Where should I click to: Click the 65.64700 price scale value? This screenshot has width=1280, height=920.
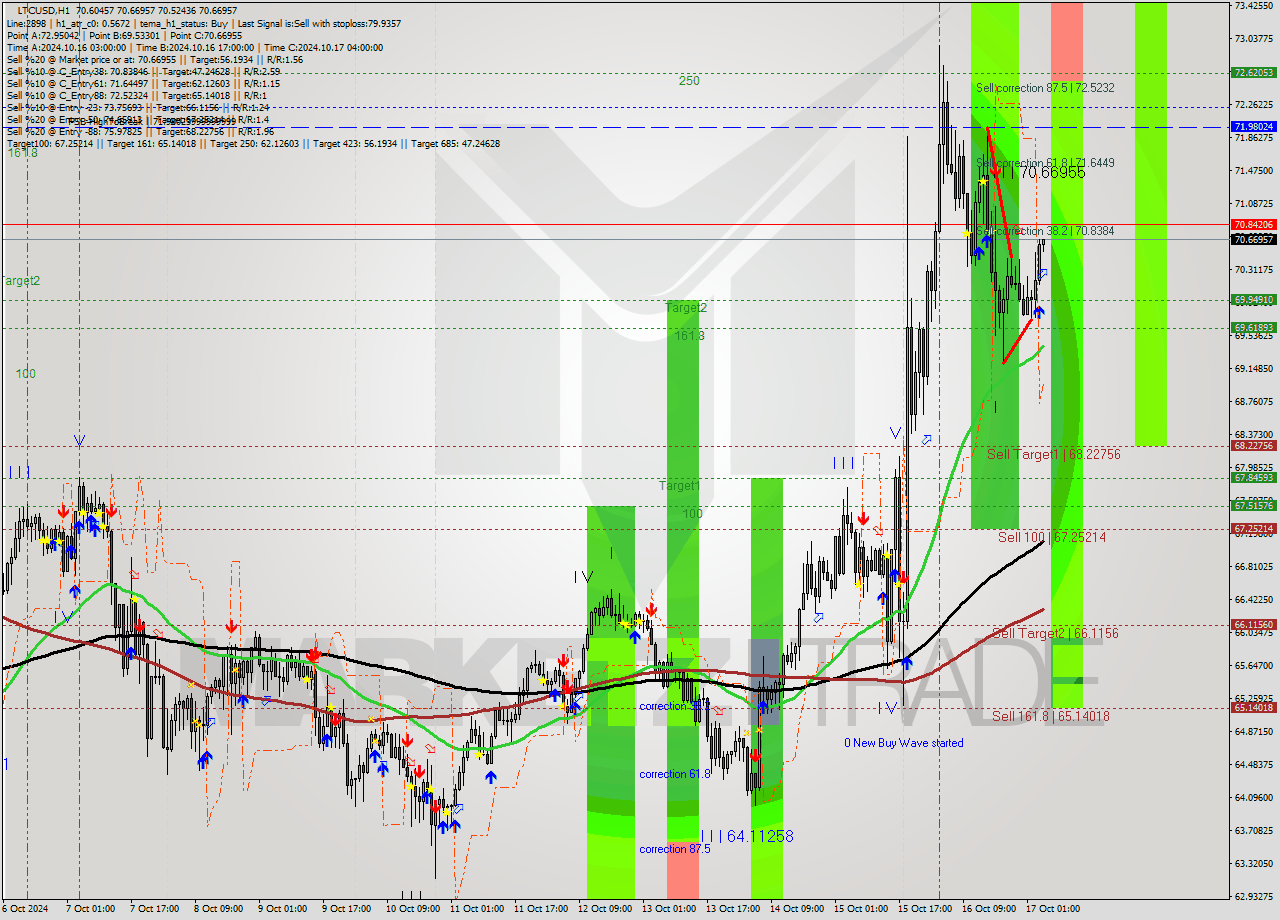(x=1253, y=666)
